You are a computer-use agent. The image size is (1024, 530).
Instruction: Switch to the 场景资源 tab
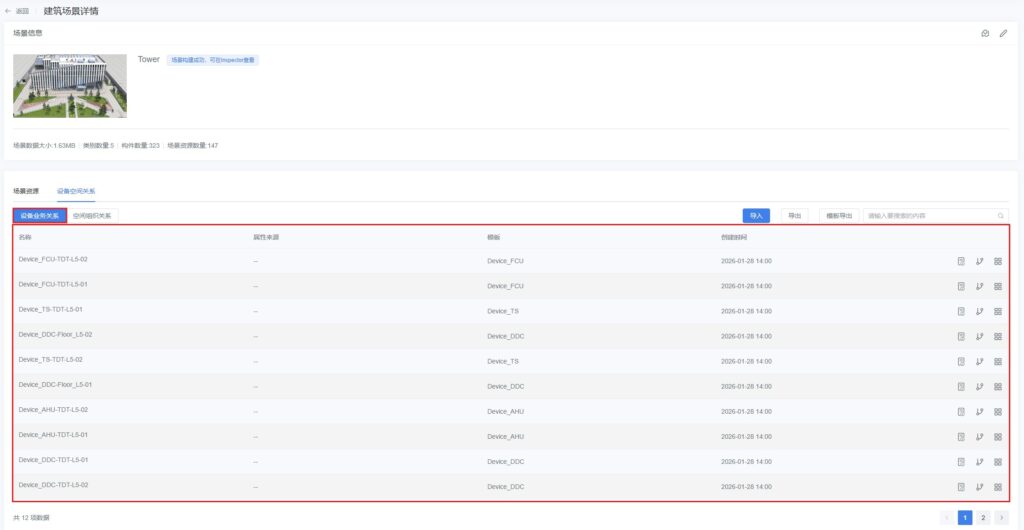26,190
